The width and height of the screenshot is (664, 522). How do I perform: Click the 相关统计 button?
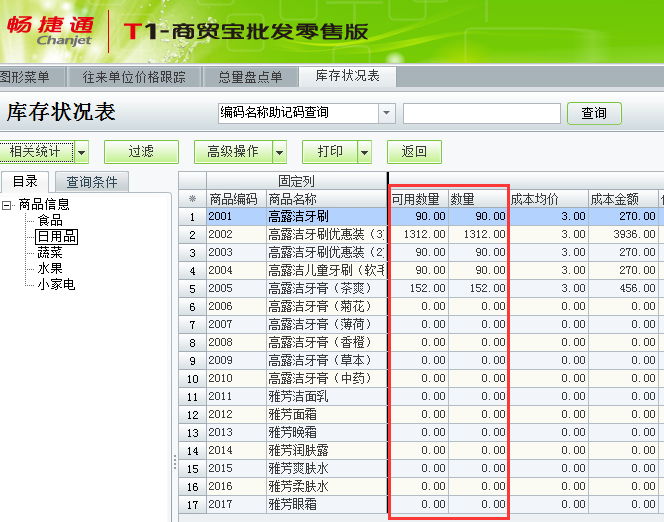(37, 152)
